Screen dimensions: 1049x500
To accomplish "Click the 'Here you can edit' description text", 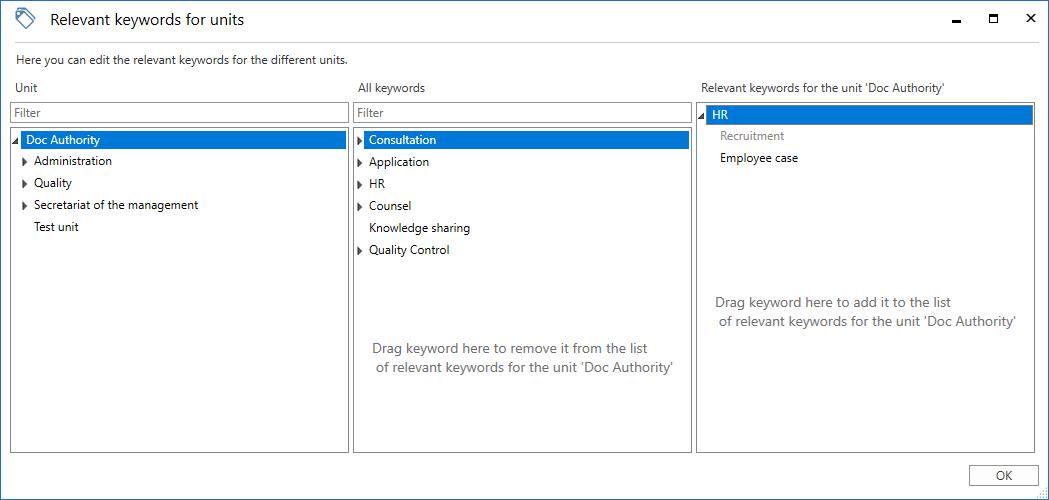I will point(181,60).
